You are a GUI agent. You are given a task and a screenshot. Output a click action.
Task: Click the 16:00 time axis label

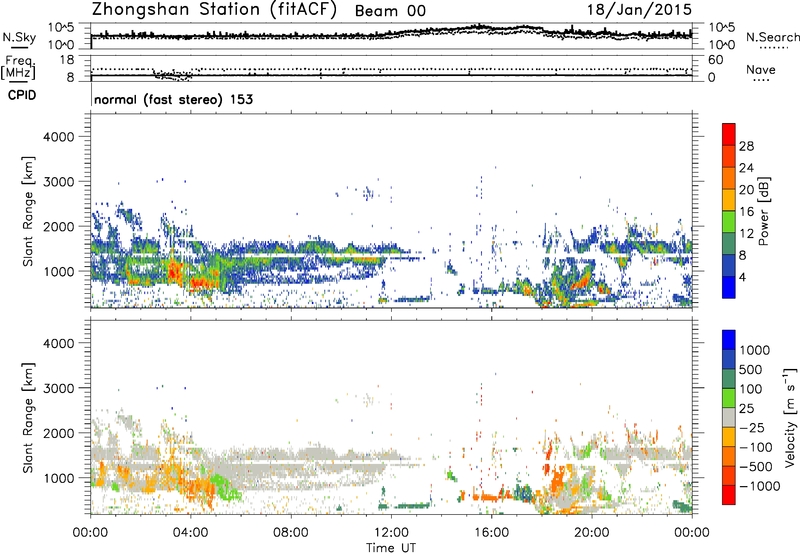point(491,533)
